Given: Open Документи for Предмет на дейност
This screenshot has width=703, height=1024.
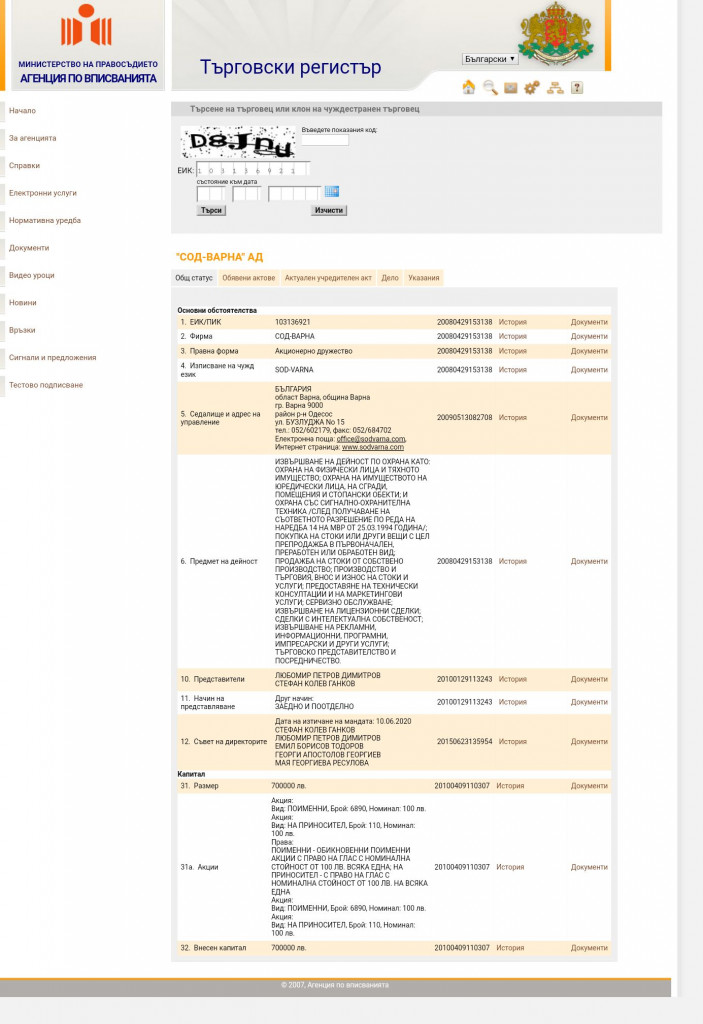Looking at the screenshot, I should click(x=589, y=561).
